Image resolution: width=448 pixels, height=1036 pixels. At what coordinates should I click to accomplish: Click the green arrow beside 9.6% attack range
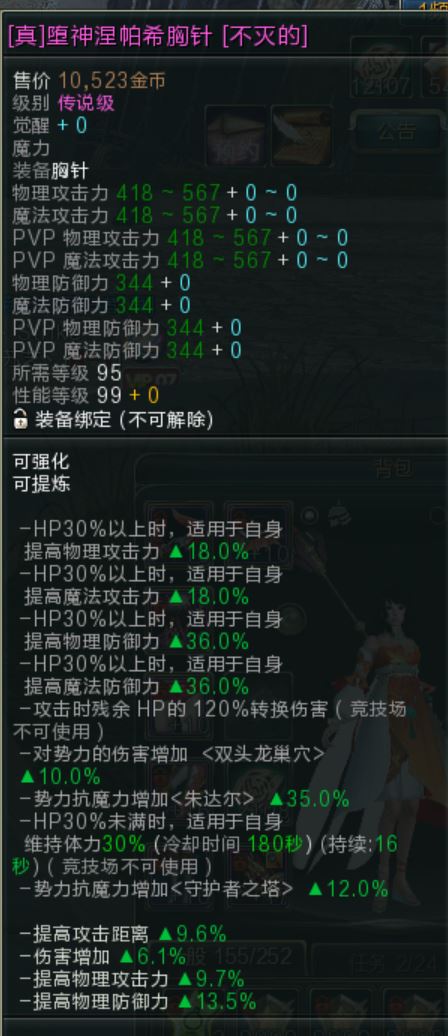[x=166, y=934]
